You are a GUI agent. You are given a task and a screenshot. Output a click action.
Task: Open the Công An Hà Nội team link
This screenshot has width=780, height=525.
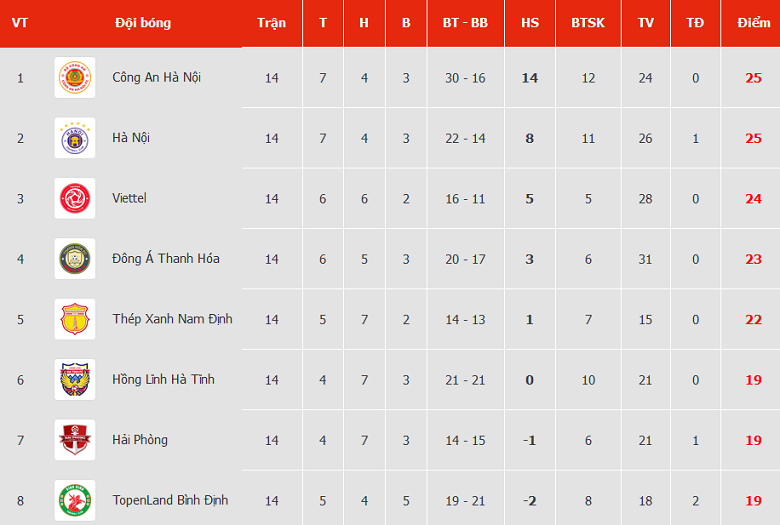[156, 78]
